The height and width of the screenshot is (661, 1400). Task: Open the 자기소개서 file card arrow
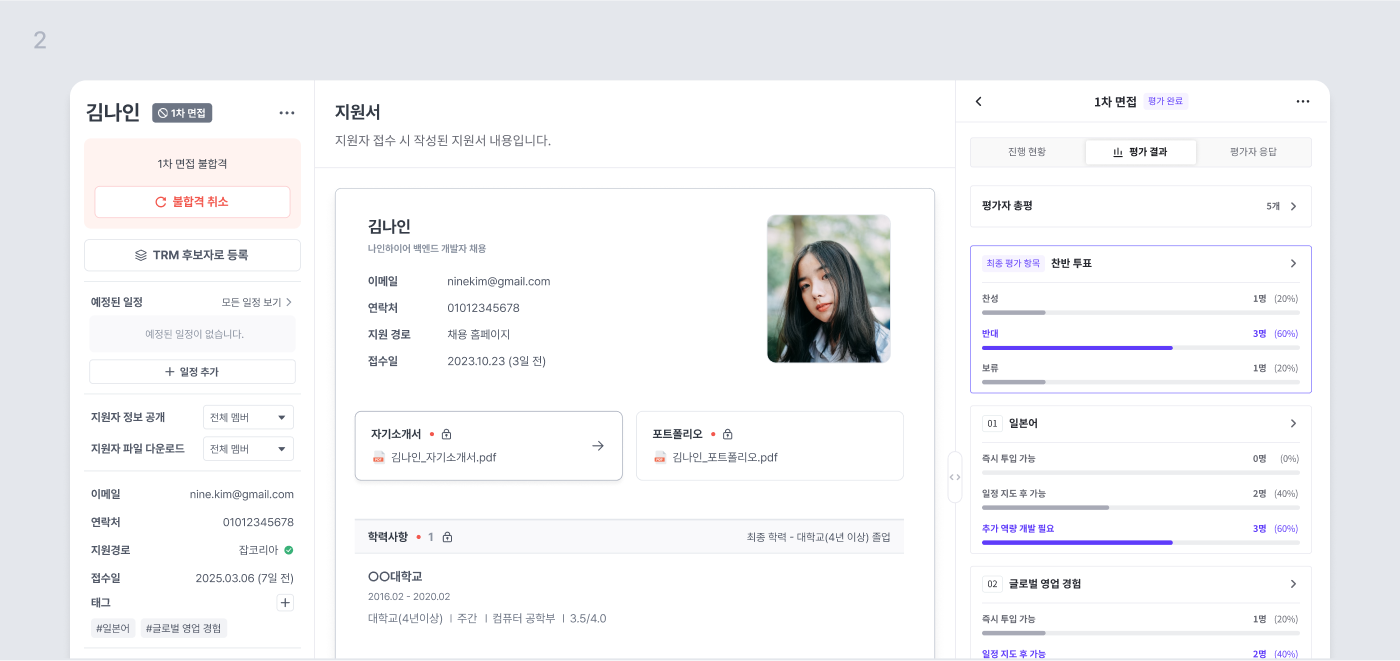[x=598, y=446]
